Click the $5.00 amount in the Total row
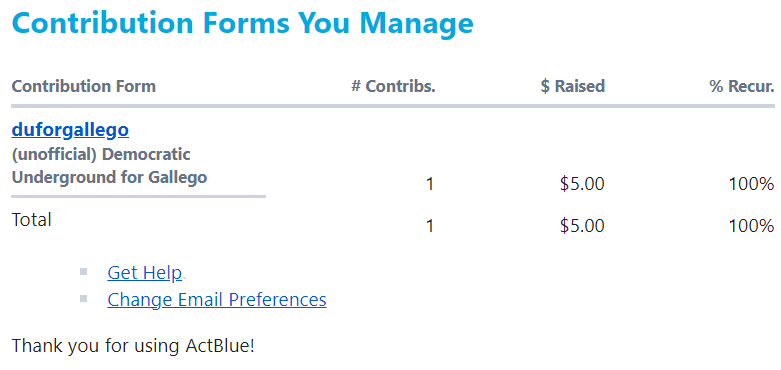This screenshot has width=781, height=370. (x=582, y=227)
